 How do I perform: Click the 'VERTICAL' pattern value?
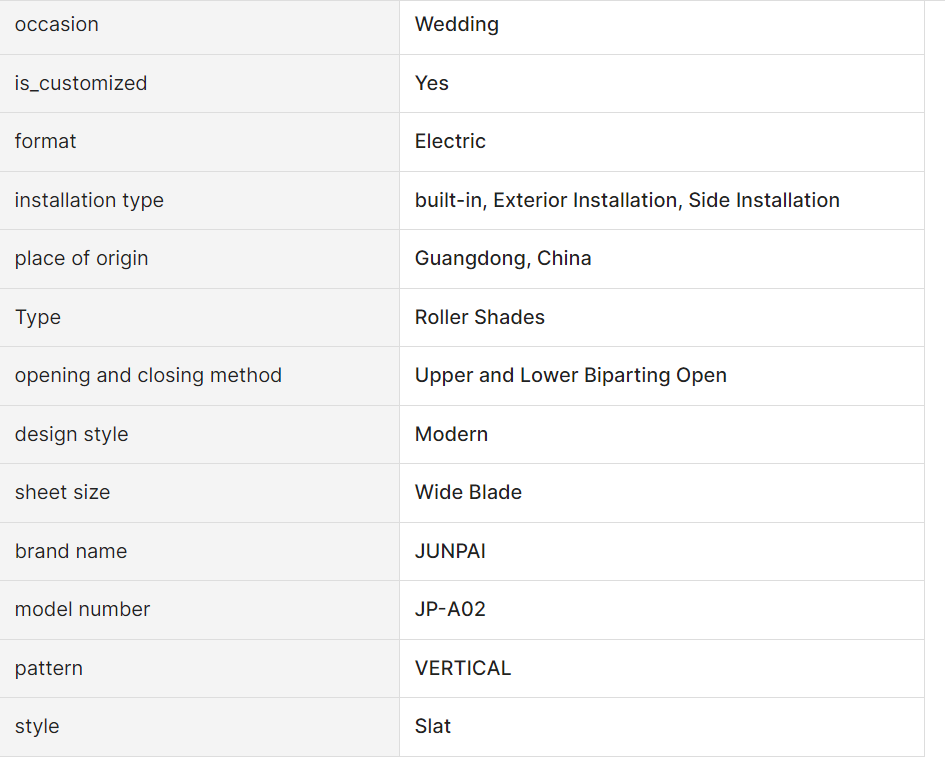[462, 668]
